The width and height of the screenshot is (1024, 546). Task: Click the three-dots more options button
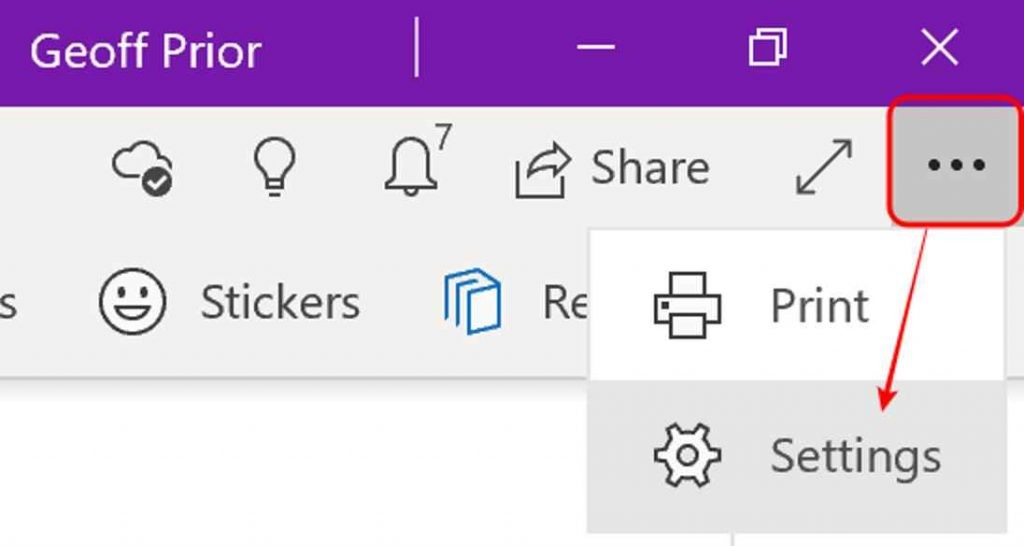[956, 163]
